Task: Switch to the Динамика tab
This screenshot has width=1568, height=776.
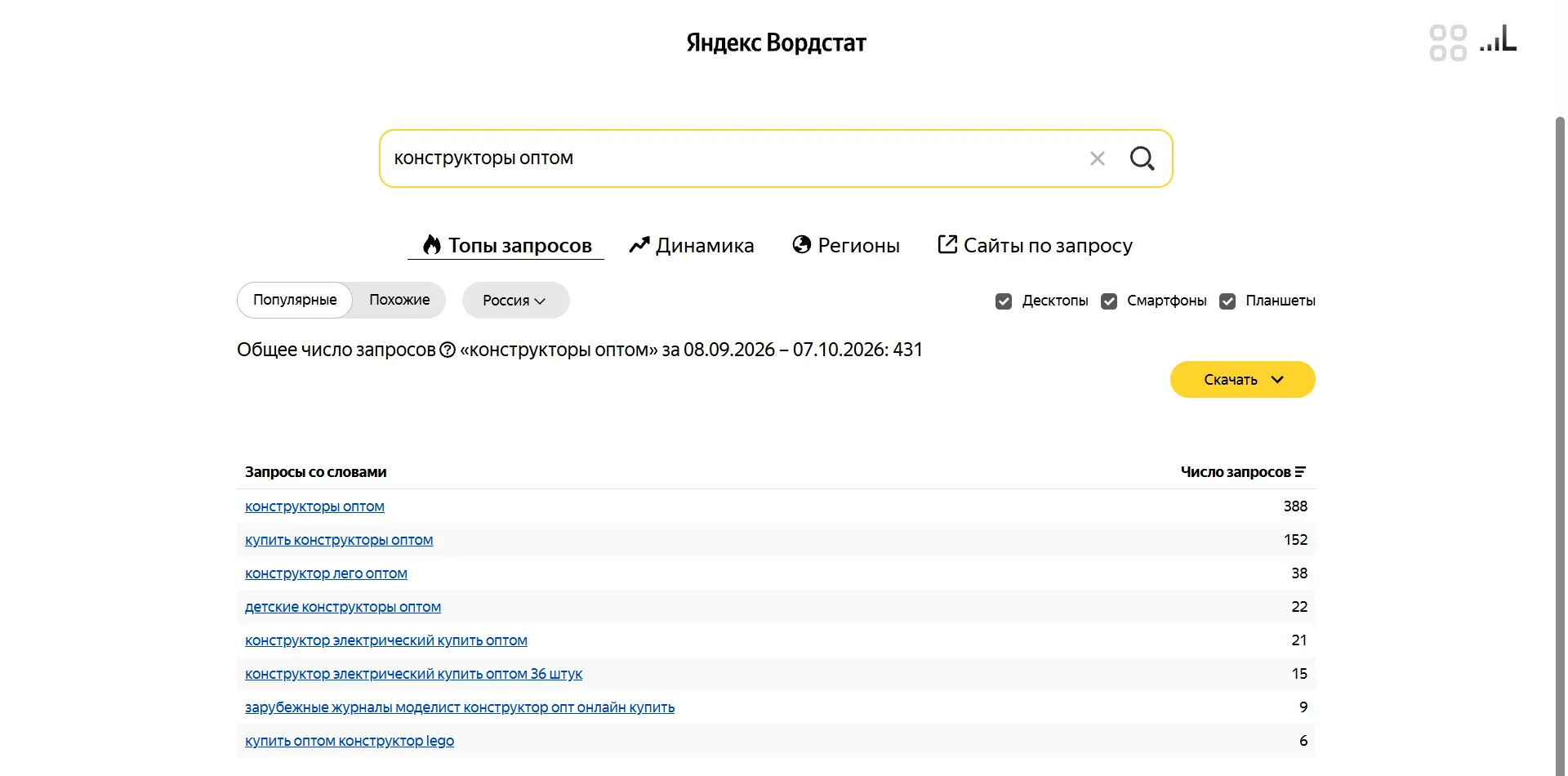Action: click(x=692, y=245)
